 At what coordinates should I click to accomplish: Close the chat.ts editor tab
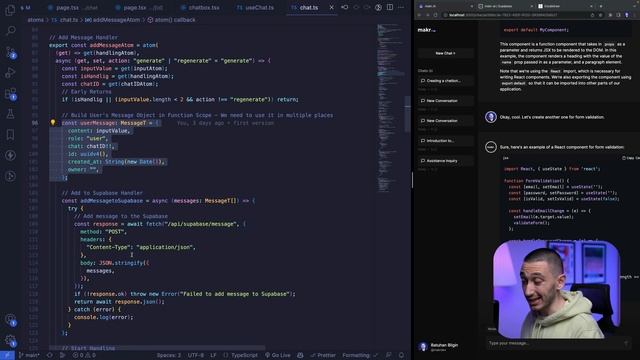click(331, 7)
